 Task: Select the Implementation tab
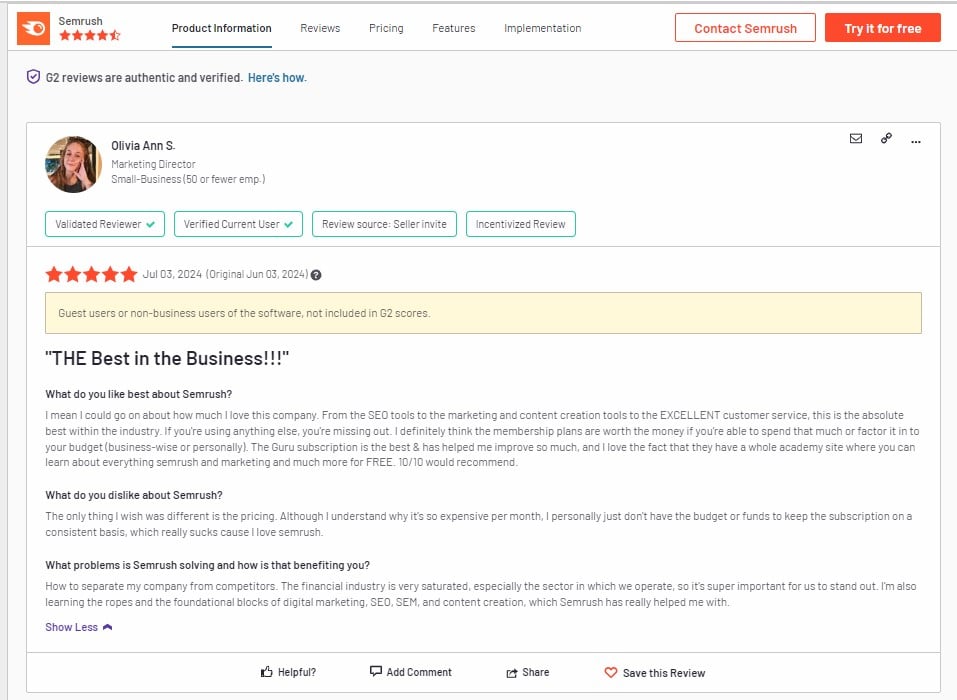(542, 28)
